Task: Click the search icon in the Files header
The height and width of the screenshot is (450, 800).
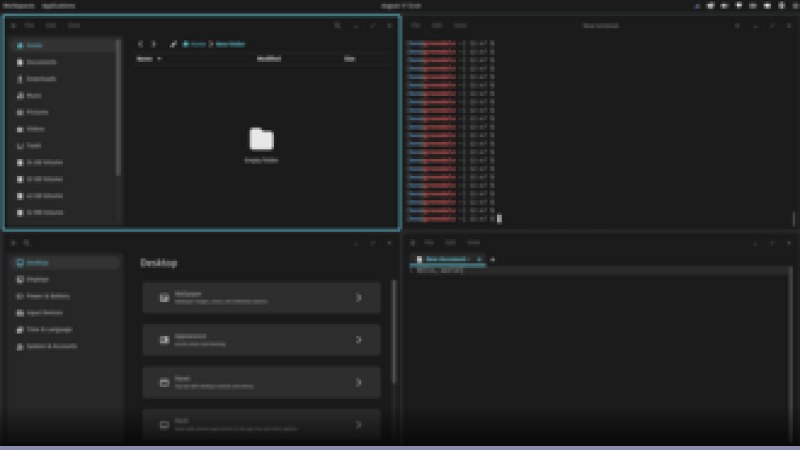Action: tap(337, 26)
